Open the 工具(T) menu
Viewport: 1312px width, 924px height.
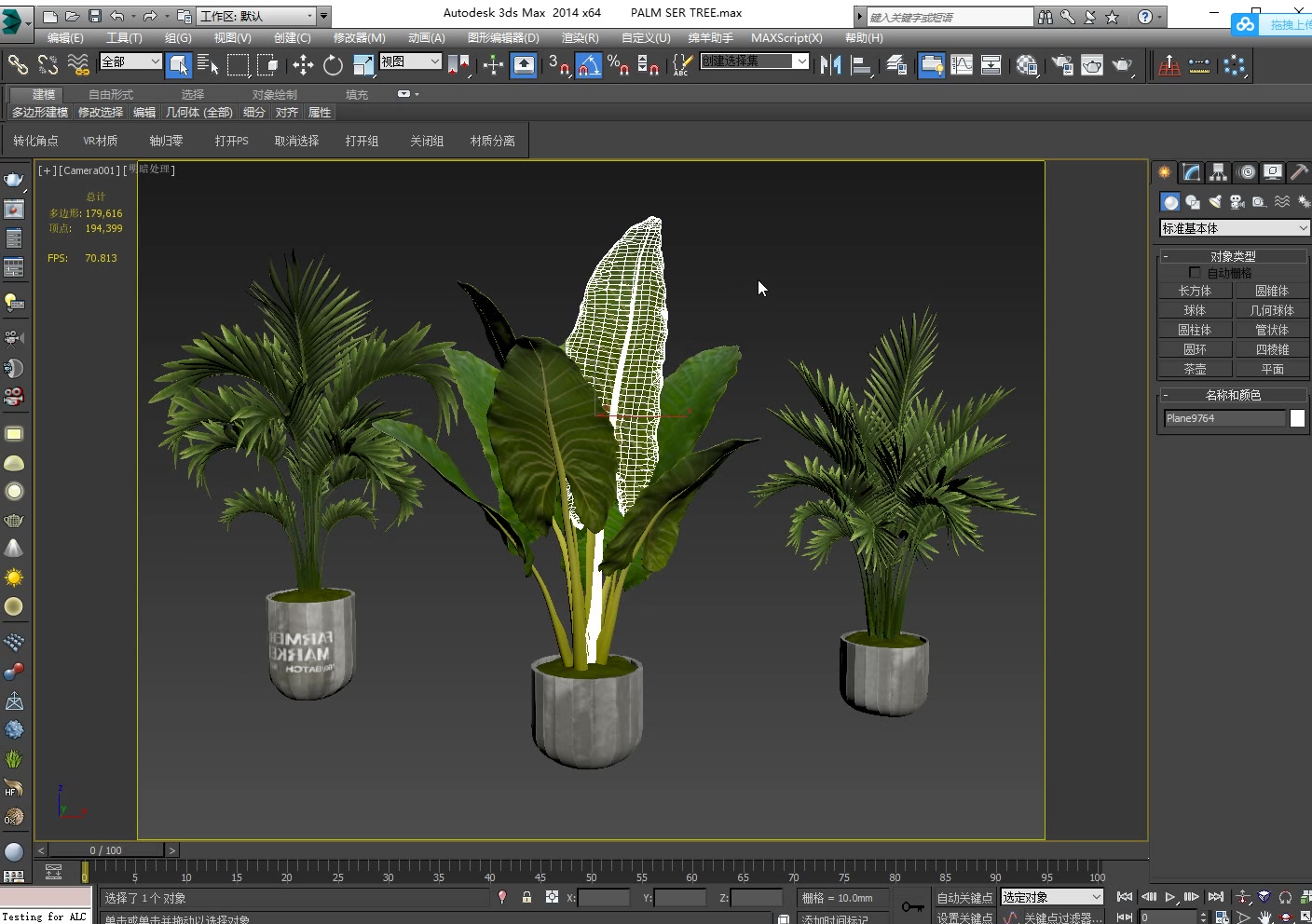tap(124, 38)
